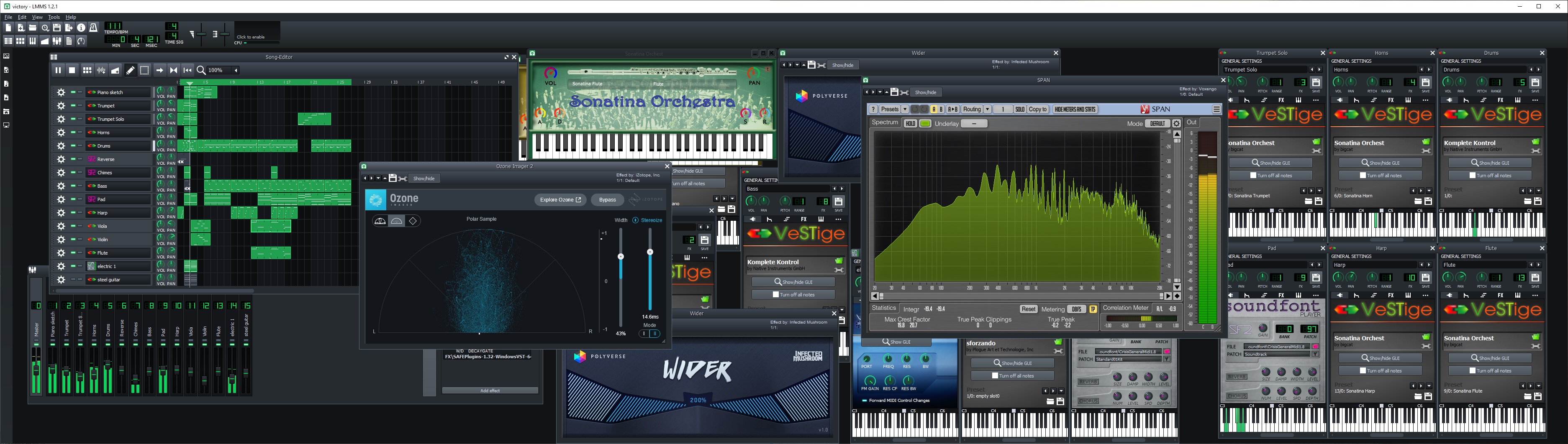Add a sample track in Song-Editor

[x=101, y=71]
